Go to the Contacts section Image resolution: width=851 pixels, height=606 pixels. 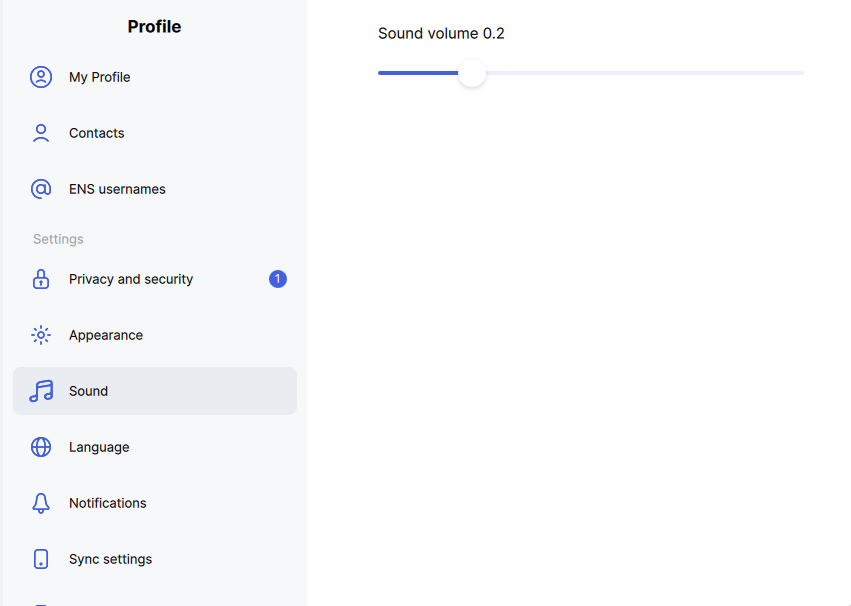[155, 133]
